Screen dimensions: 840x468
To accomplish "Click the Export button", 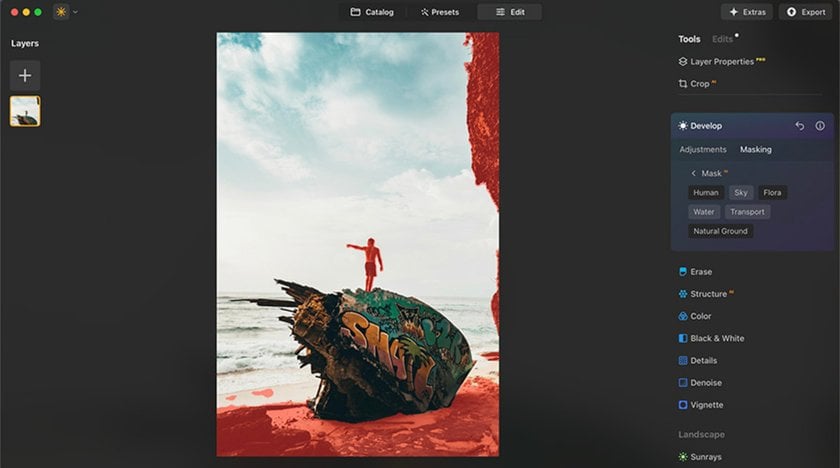I will pos(805,12).
